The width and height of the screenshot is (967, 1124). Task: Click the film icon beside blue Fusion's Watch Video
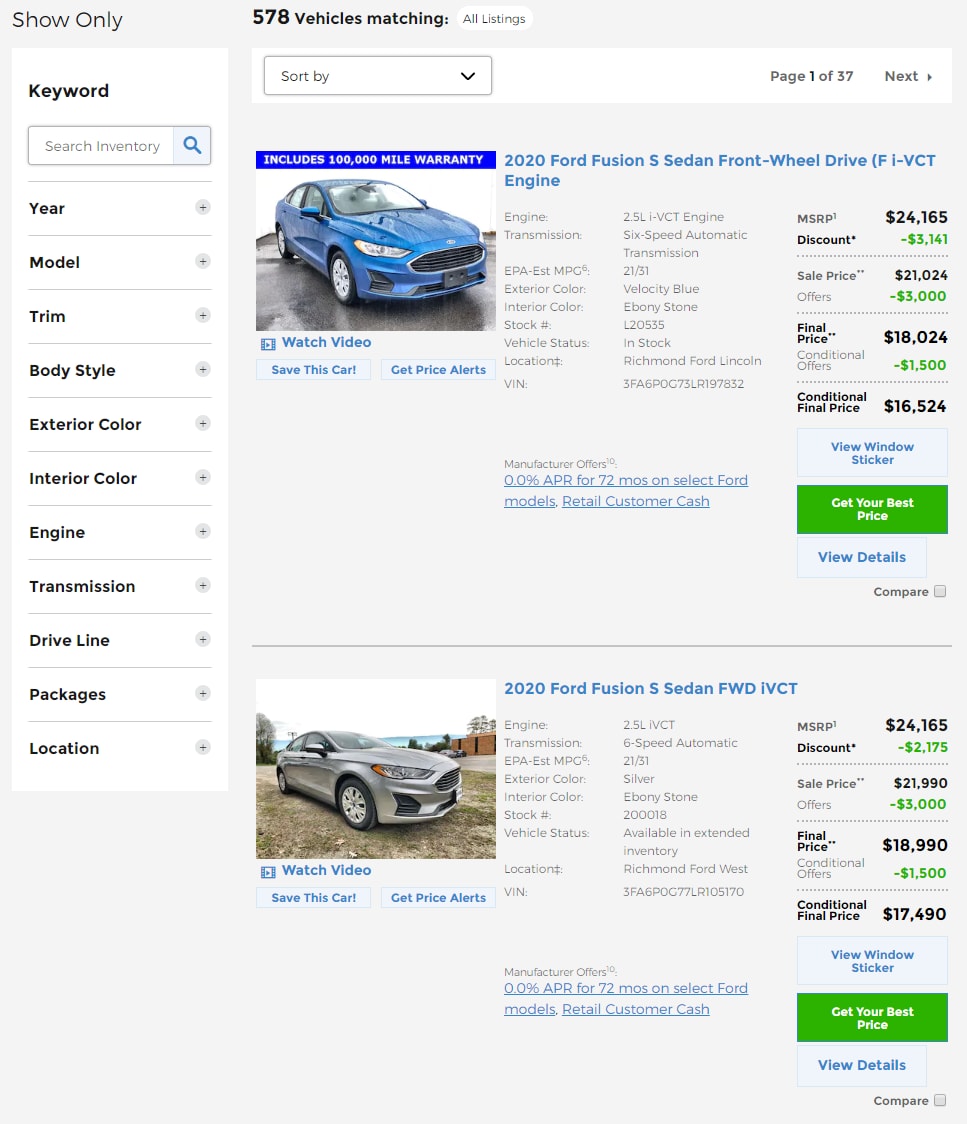pyautogui.click(x=268, y=344)
